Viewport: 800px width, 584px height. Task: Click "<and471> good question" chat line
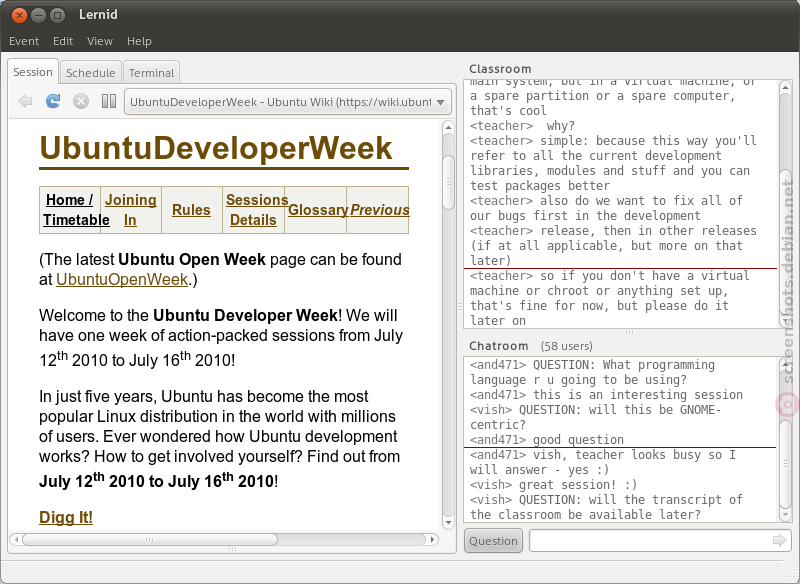[x=547, y=440]
